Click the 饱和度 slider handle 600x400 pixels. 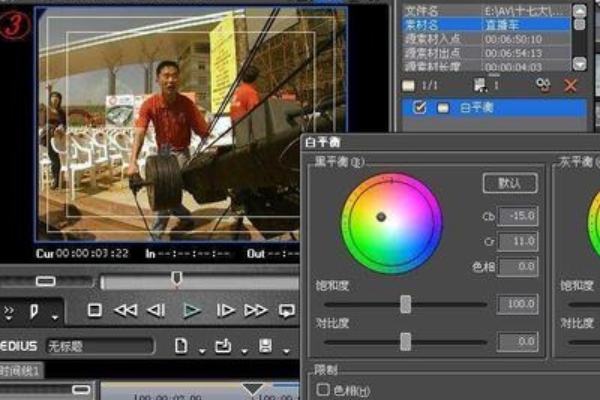[406, 304]
